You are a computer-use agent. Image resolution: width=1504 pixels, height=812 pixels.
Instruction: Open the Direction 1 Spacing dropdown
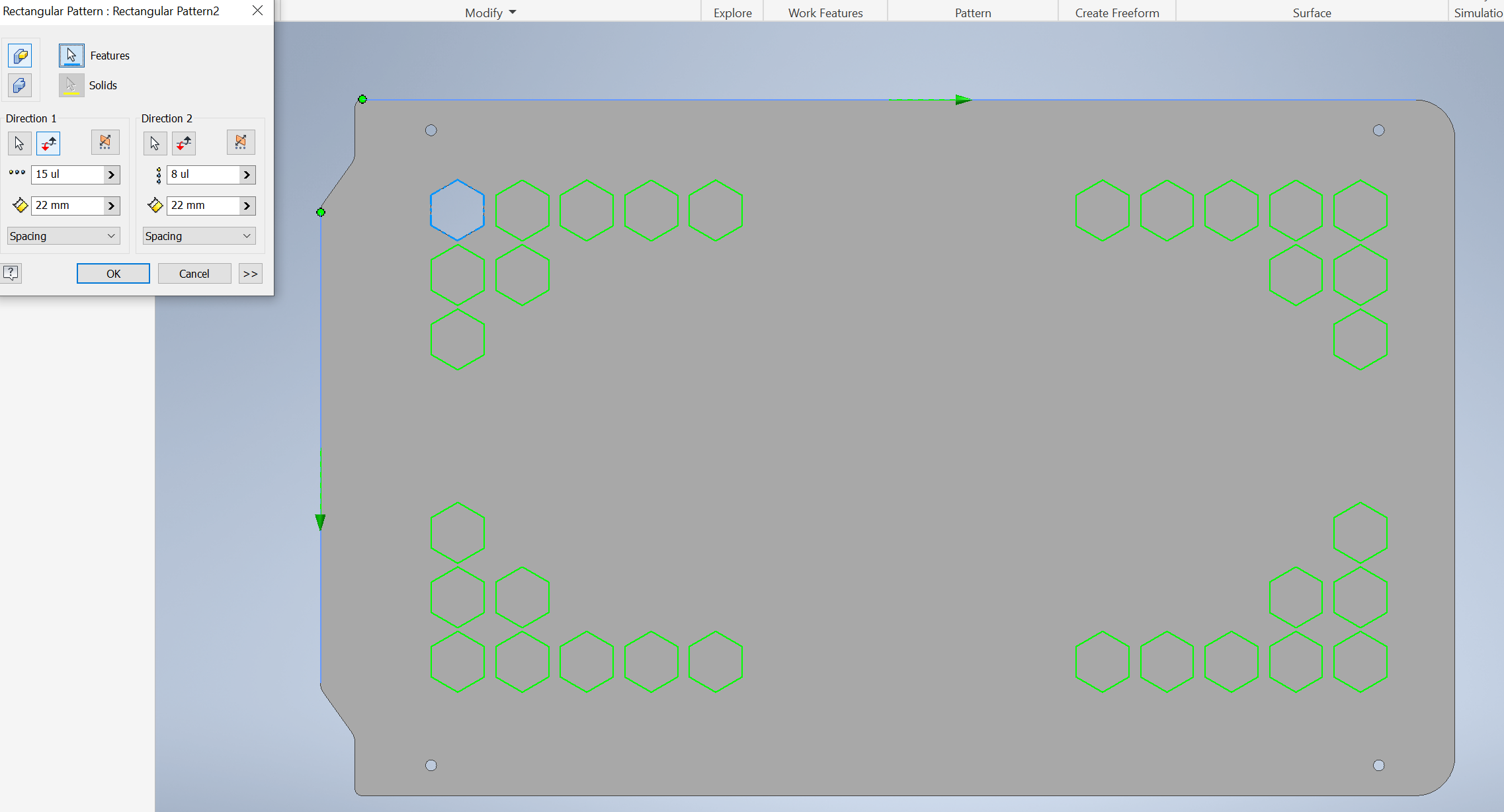coord(63,235)
